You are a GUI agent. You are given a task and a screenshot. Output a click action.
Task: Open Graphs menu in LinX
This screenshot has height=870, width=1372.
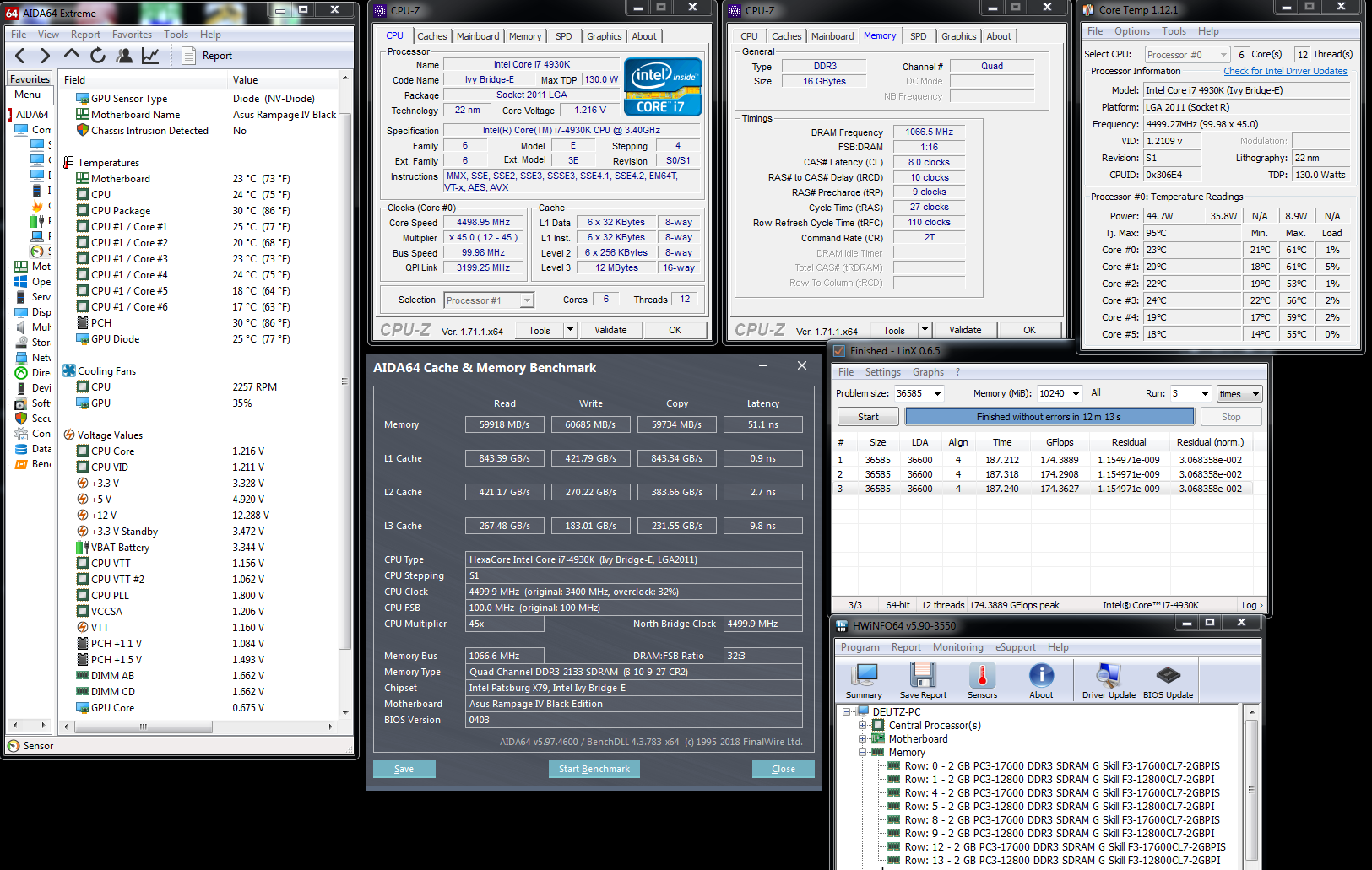pos(928,372)
